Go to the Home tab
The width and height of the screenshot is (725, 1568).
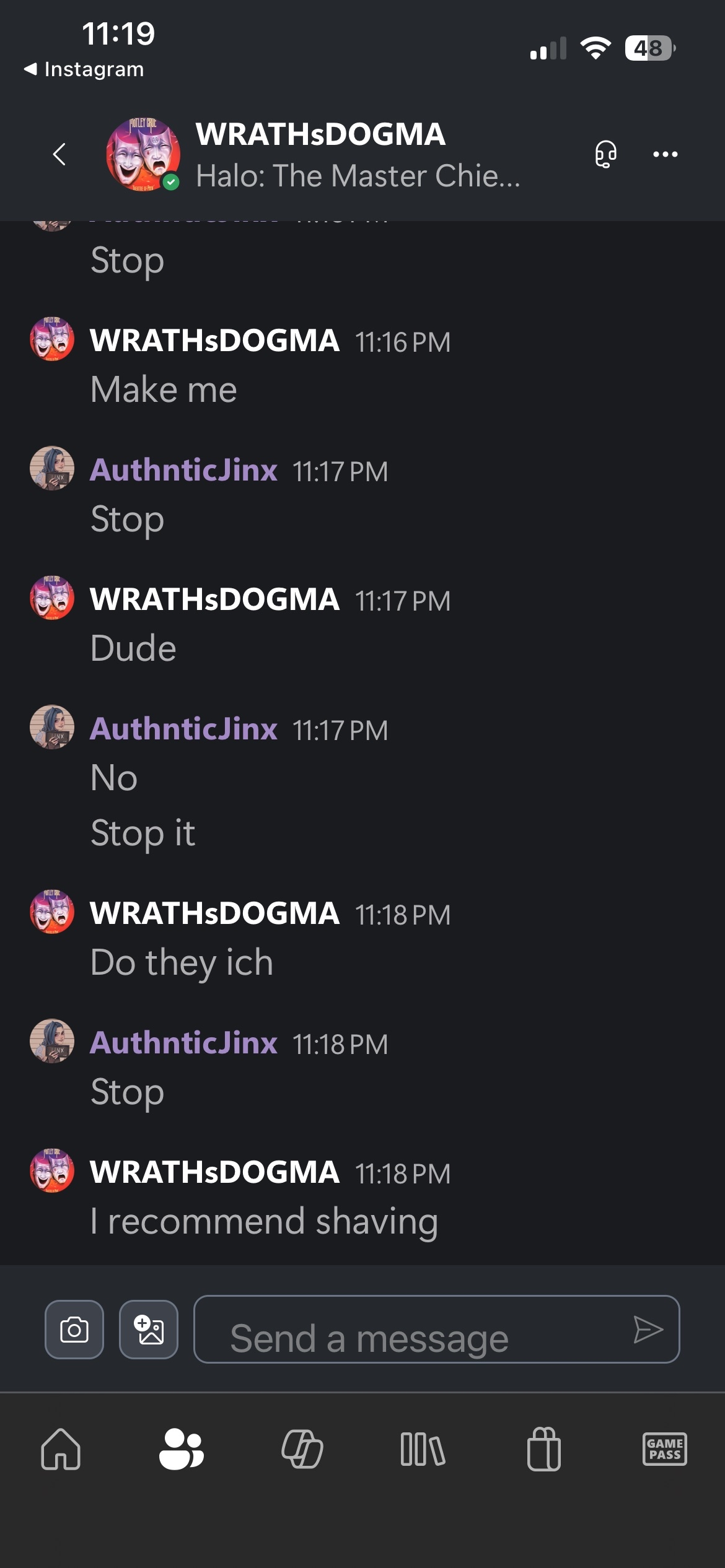[x=61, y=1449]
